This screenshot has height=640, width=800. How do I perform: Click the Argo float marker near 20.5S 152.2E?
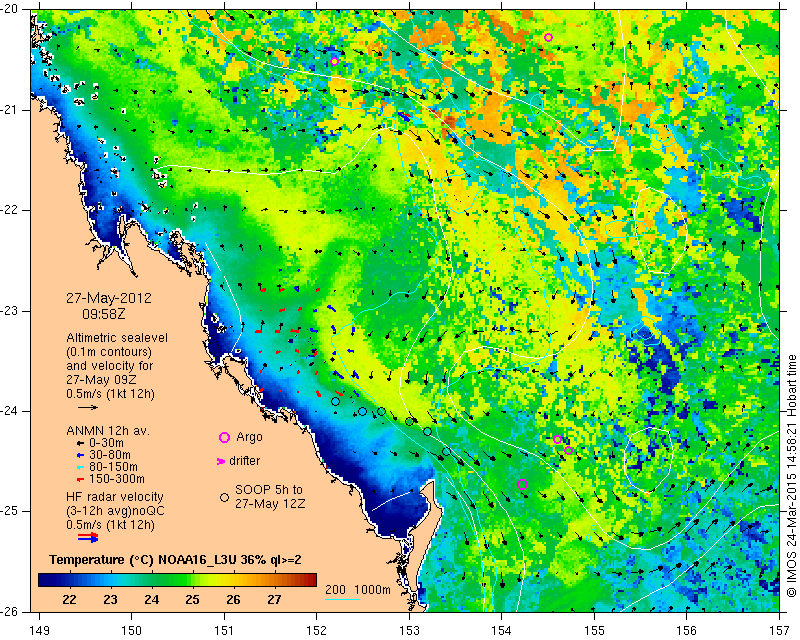click(334, 62)
